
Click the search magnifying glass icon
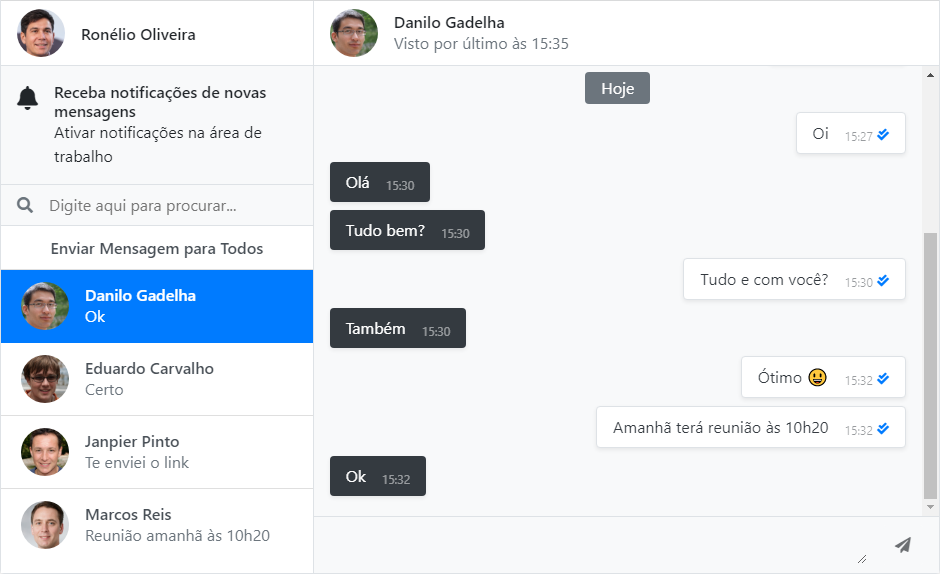(x=25, y=206)
